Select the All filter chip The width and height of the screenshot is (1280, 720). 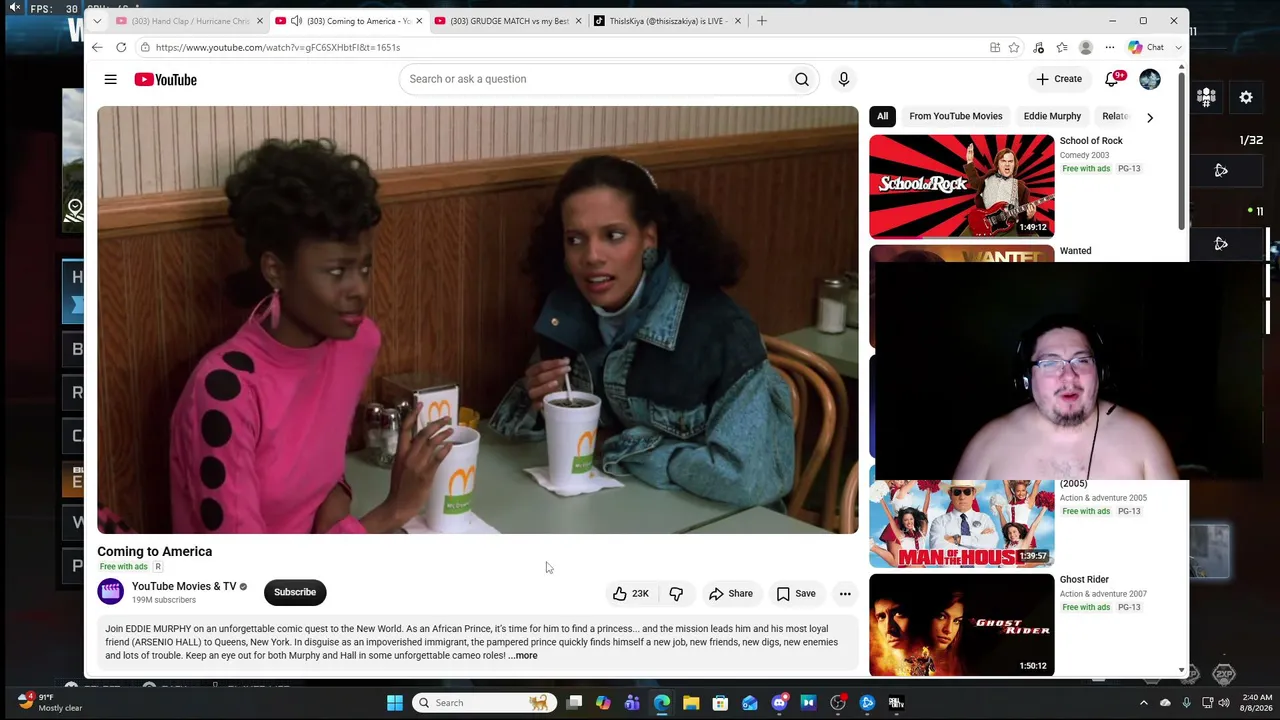pyautogui.click(x=882, y=116)
